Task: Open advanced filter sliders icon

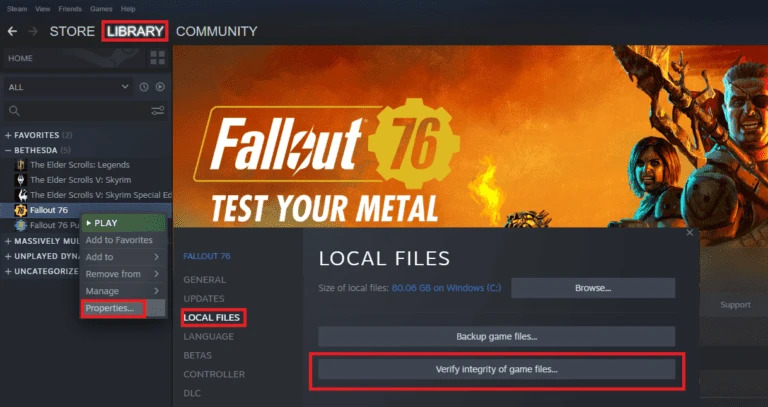Action: pos(158,111)
